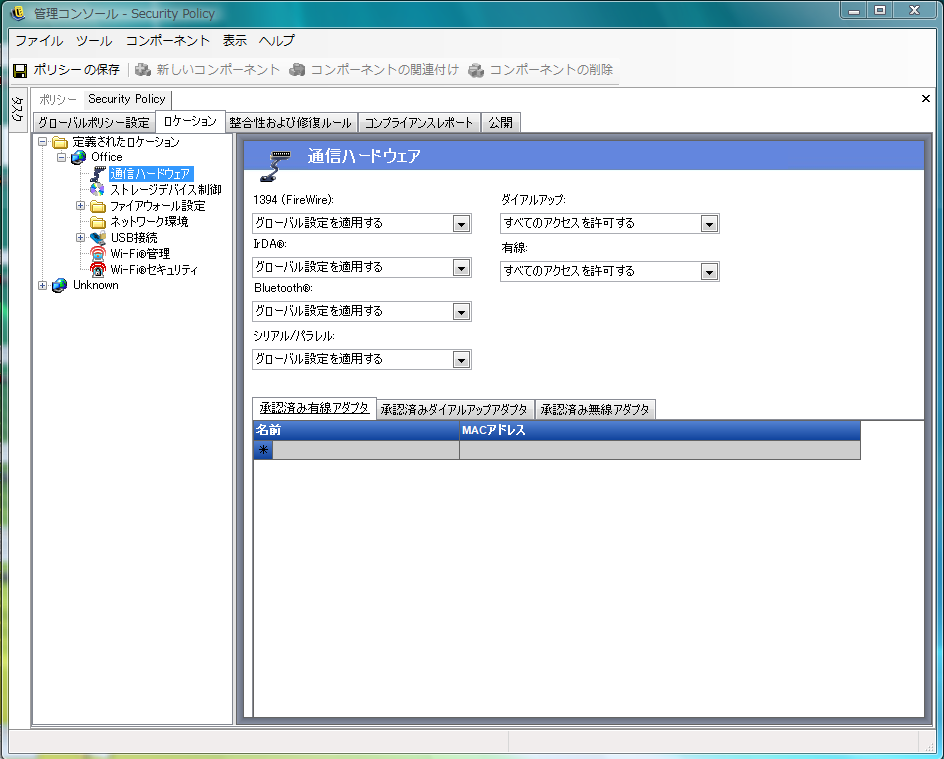944x759 pixels.
Task: Select the Office label in the tree
Action: pyautogui.click(x=107, y=157)
